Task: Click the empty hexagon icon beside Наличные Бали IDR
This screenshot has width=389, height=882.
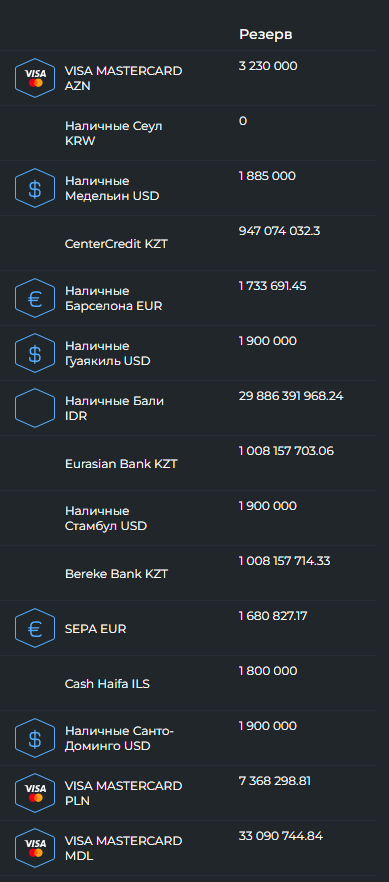Action: pyautogui.click(x=35, y=408)
